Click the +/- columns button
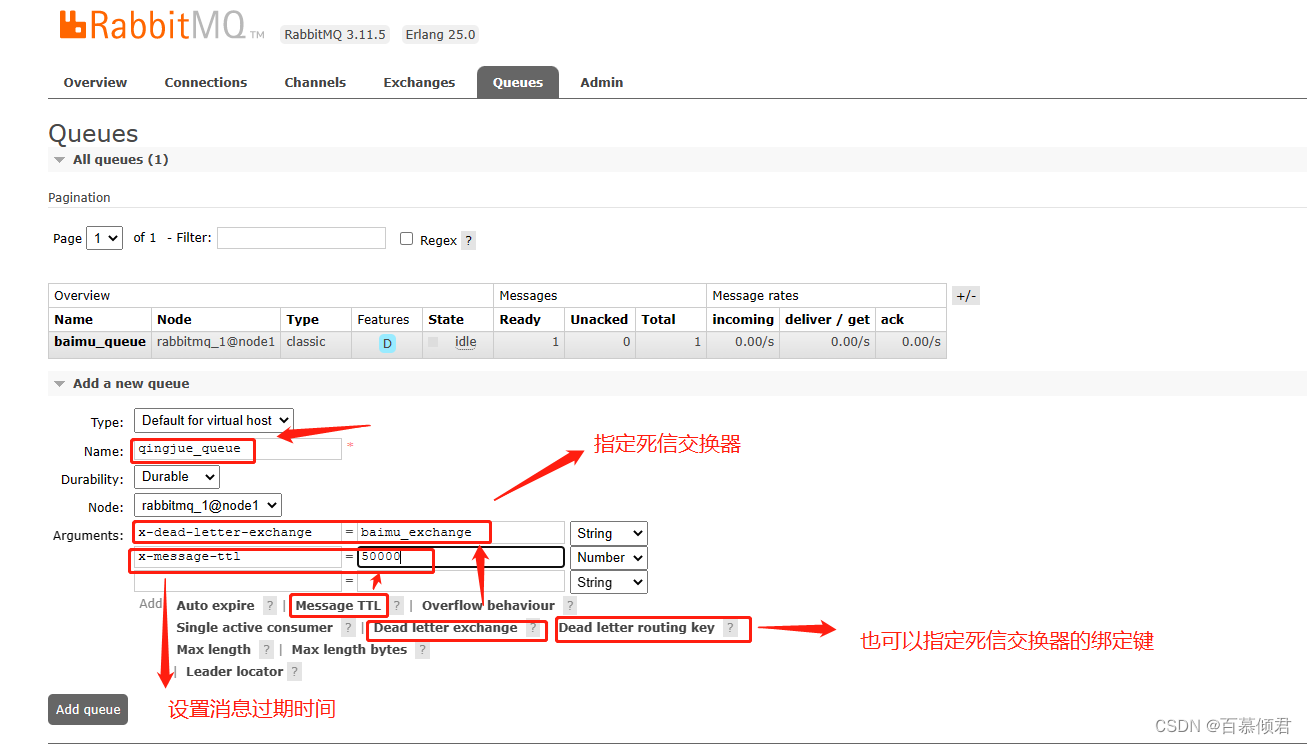Image resolution: width=1307 pixels, height=744 pixels. click(x=966, y=295)
